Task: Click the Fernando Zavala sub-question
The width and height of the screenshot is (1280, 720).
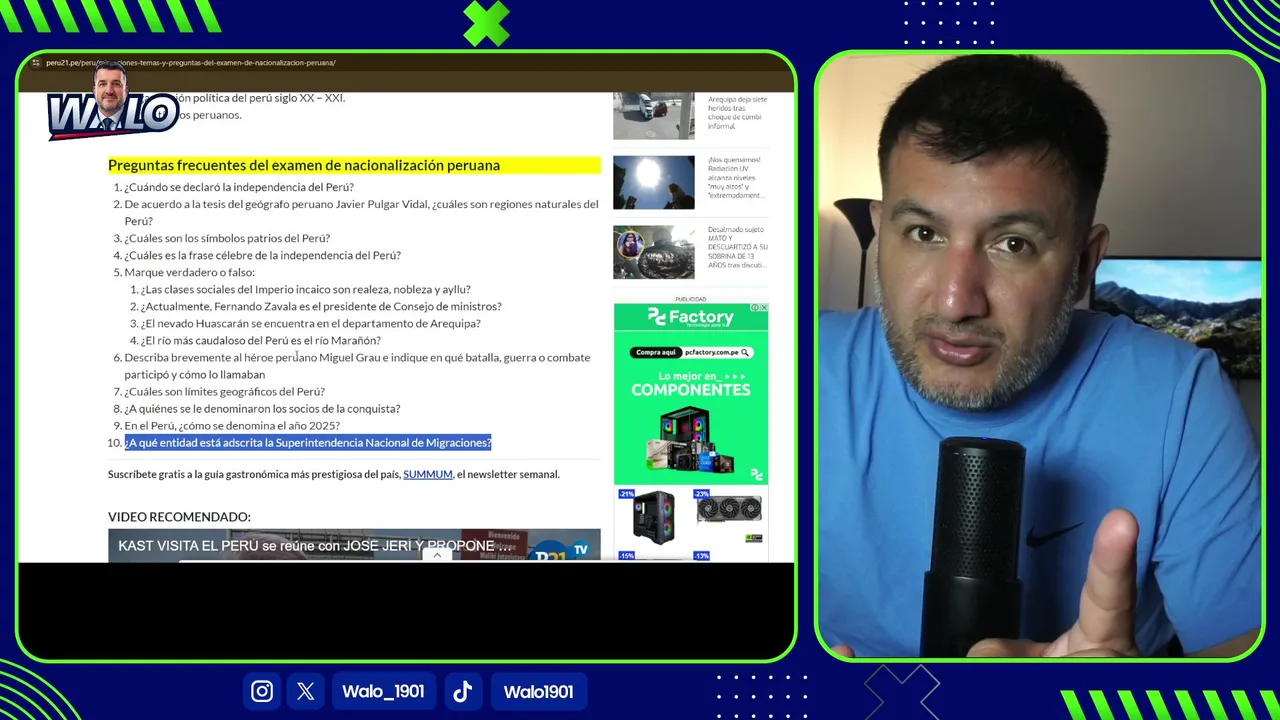Action: 321,306
